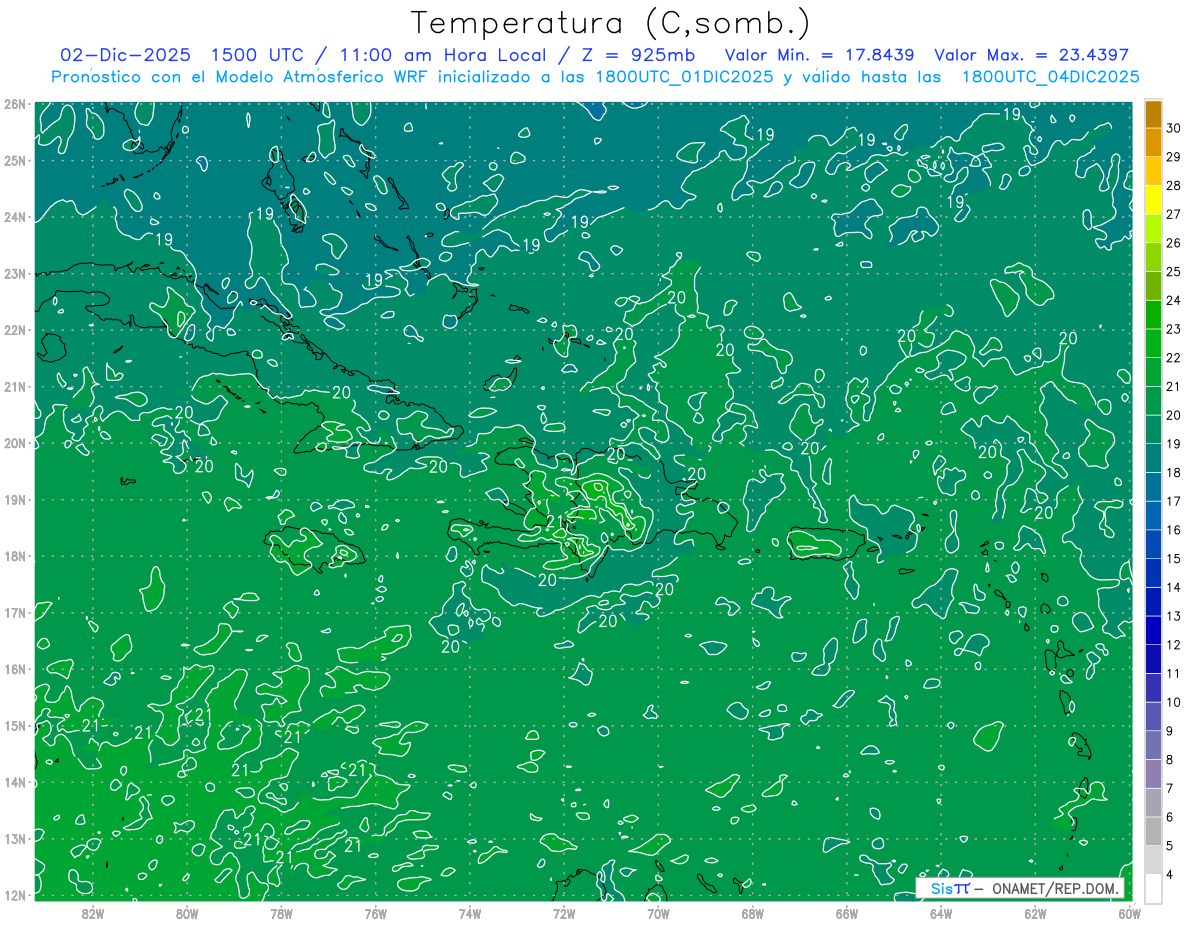Screen dimensions: 1200x927
Task: Click the '74W' longitude axis label
Action: point(470,913)
